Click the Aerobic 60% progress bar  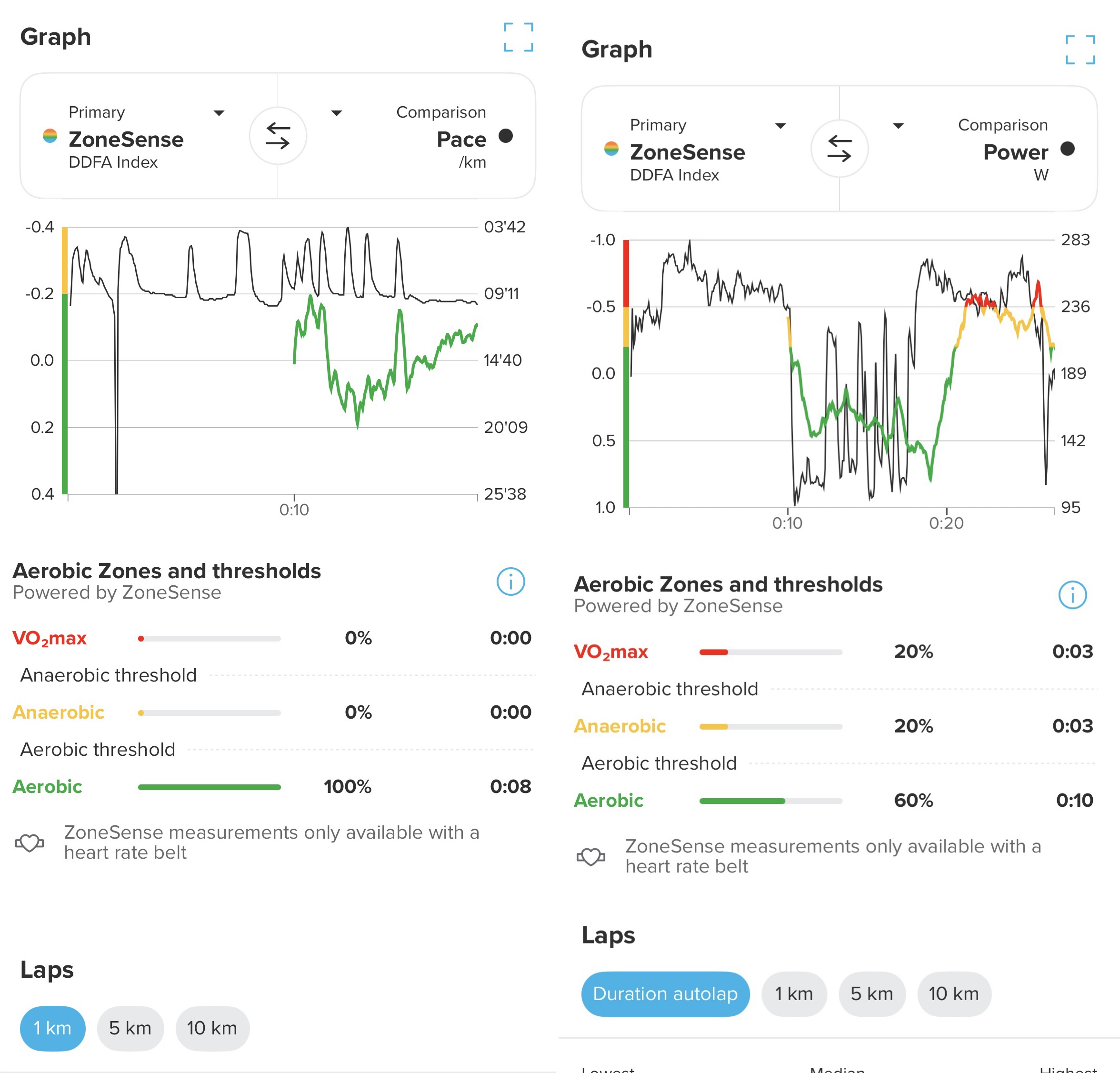(771, 801)
